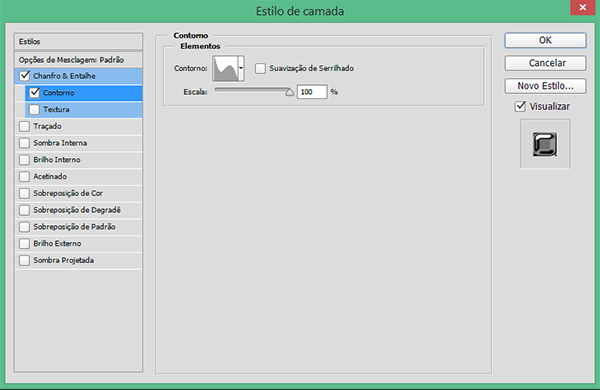Screen dimensions: 600x390
Task: Select the Brilho Interno label
Action: pos(57,160)
